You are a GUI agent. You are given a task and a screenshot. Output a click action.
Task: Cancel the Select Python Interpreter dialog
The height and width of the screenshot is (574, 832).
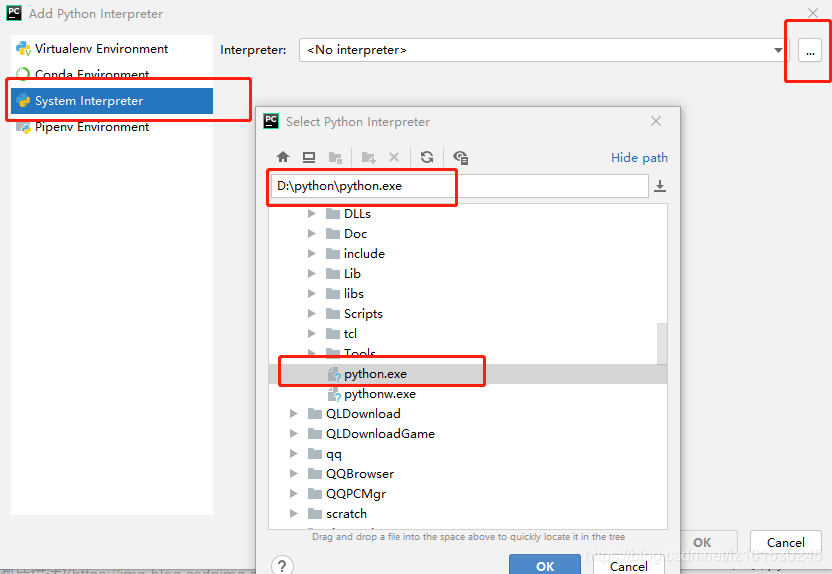(x=629, y=567)
